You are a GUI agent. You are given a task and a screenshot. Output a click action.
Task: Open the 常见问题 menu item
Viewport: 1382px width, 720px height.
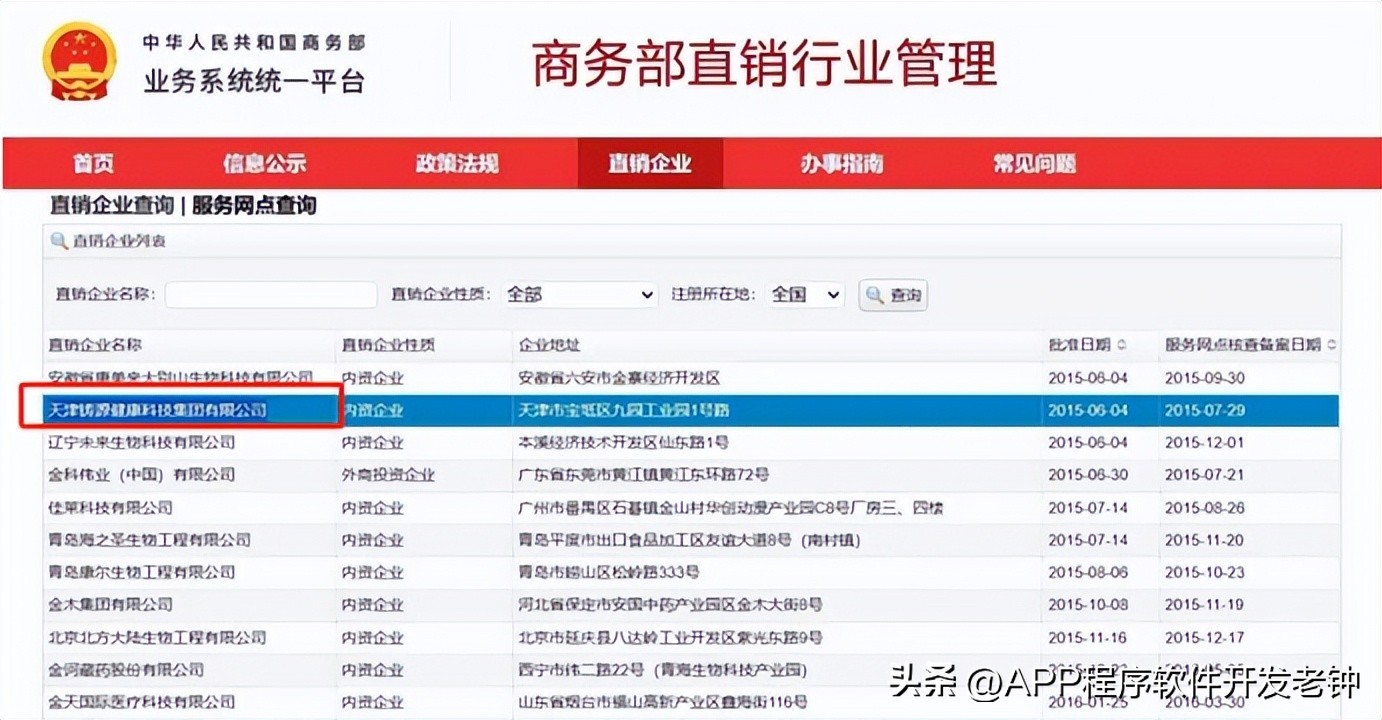click(x=1034, y=164)
